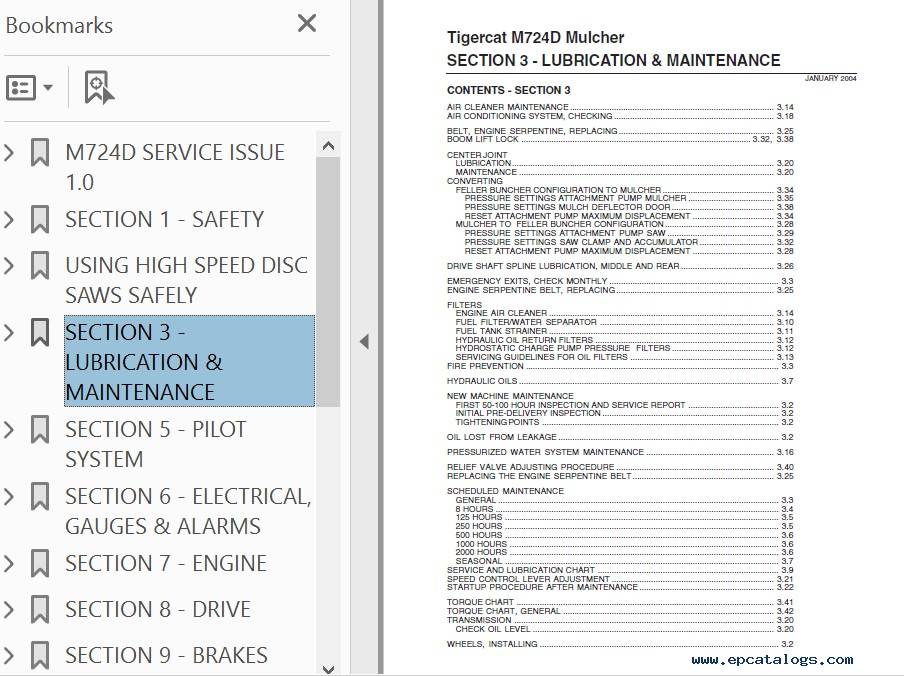Click bookmark icon beside SECTION 9 - BRAKES

pos(40,656)
